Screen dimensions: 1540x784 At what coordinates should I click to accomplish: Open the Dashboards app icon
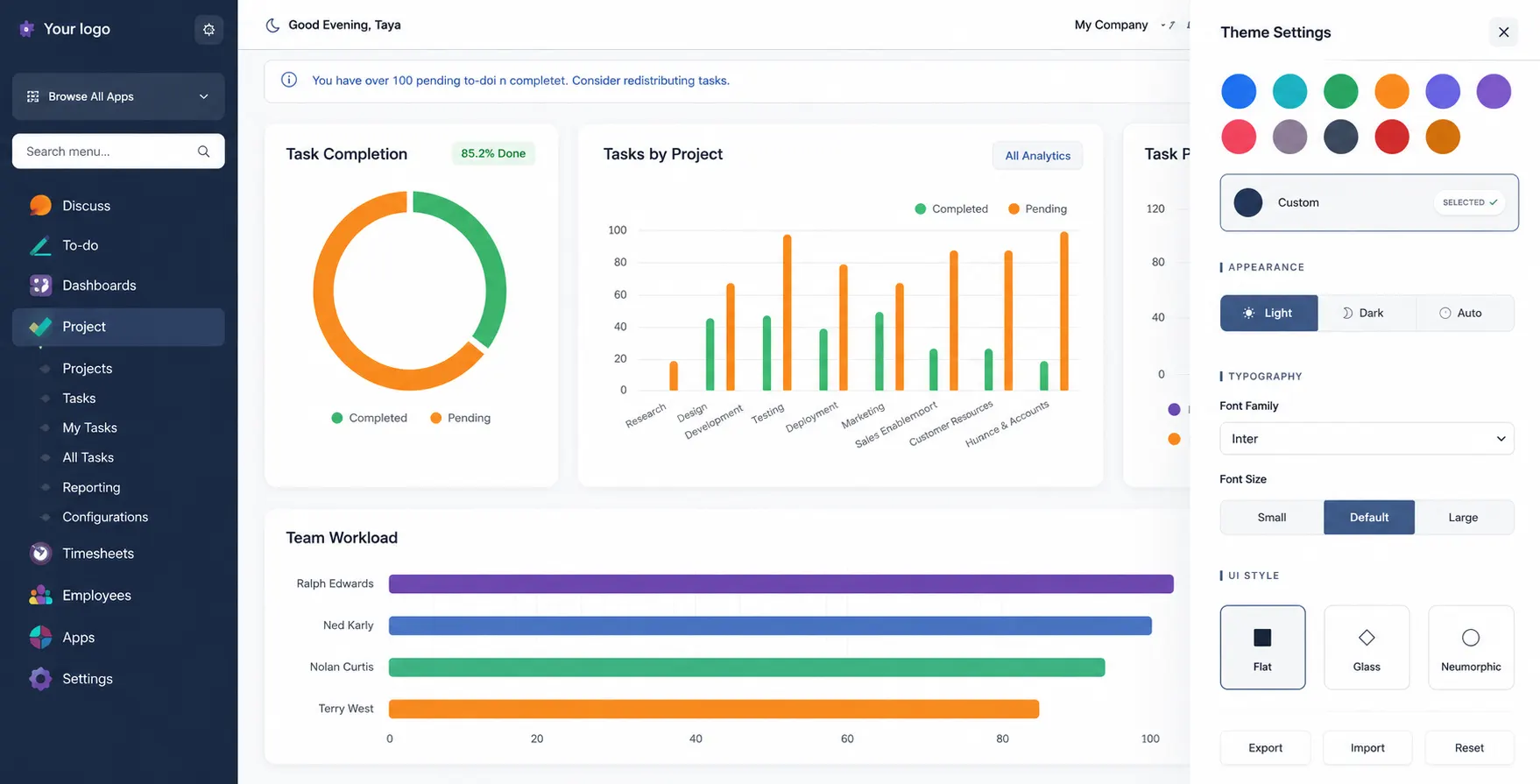click(40, 286)
